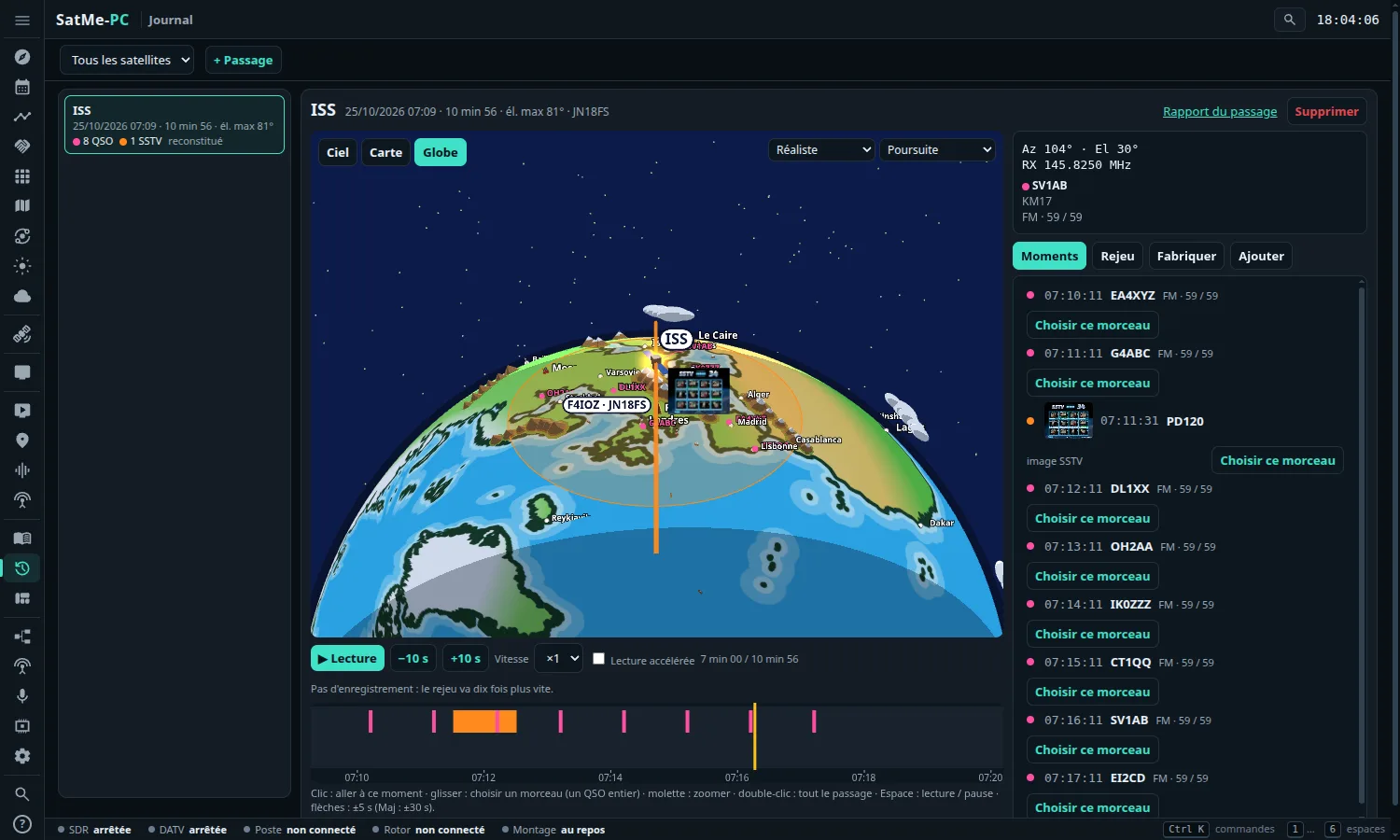Viewport: 1400px width, 840px height.
Task: Open the settings gear icon
Action: pos(22,756)
